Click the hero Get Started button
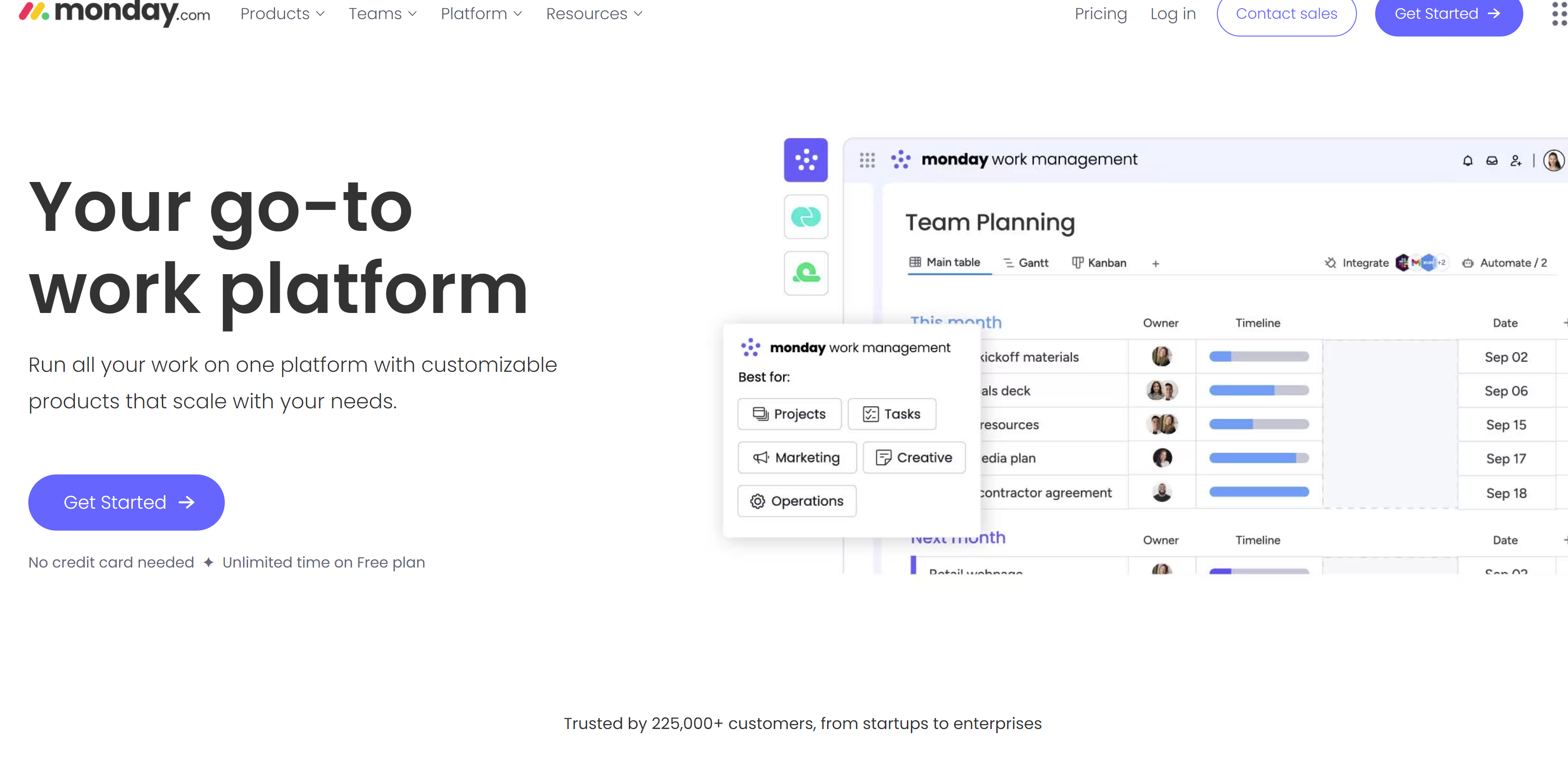The image size is (1568, 766). tap(127, 502)
